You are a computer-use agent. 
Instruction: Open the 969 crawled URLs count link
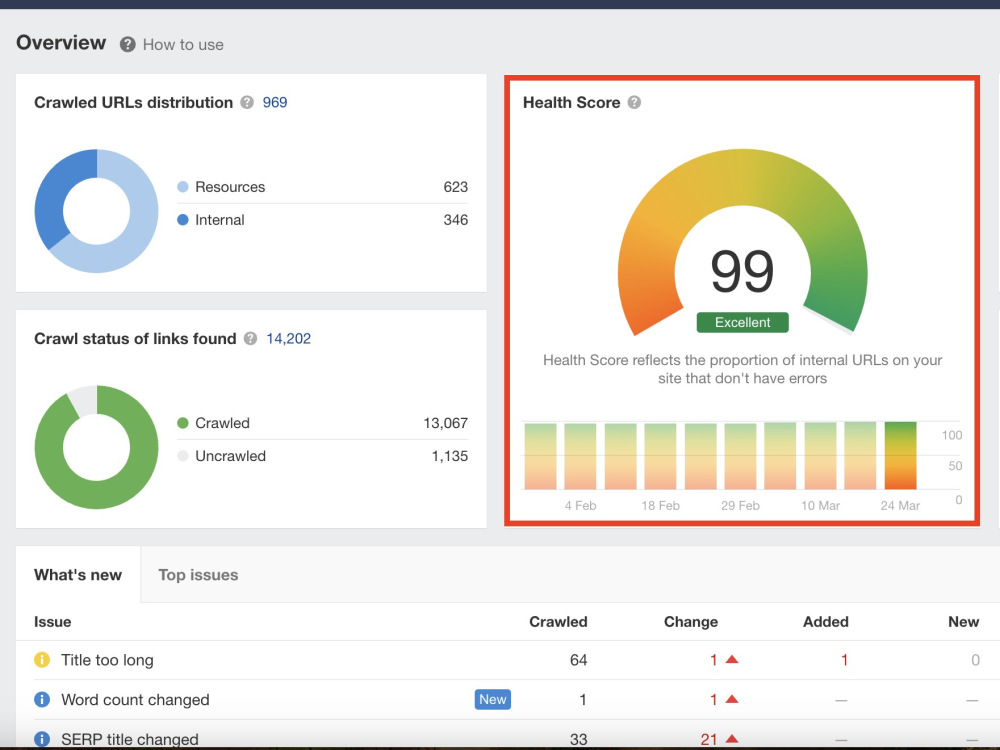tap(275, 102)
